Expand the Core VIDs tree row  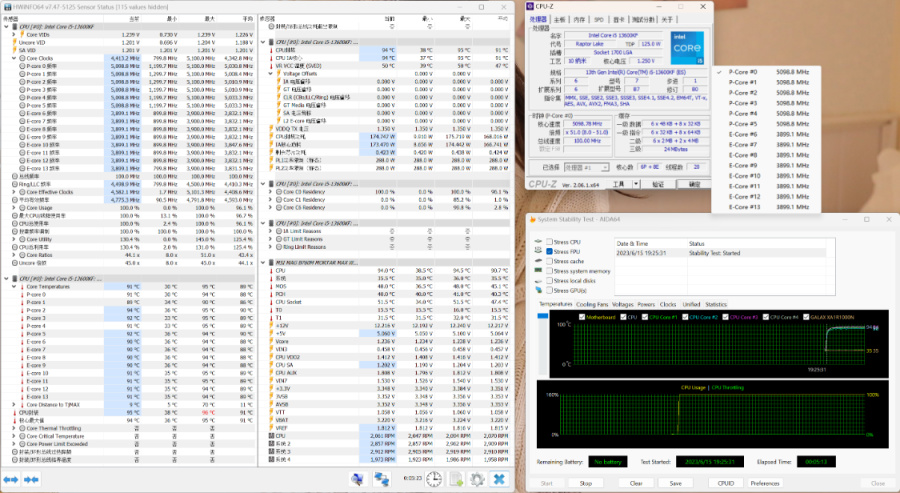pyautogui.click(x=14, y=34)
